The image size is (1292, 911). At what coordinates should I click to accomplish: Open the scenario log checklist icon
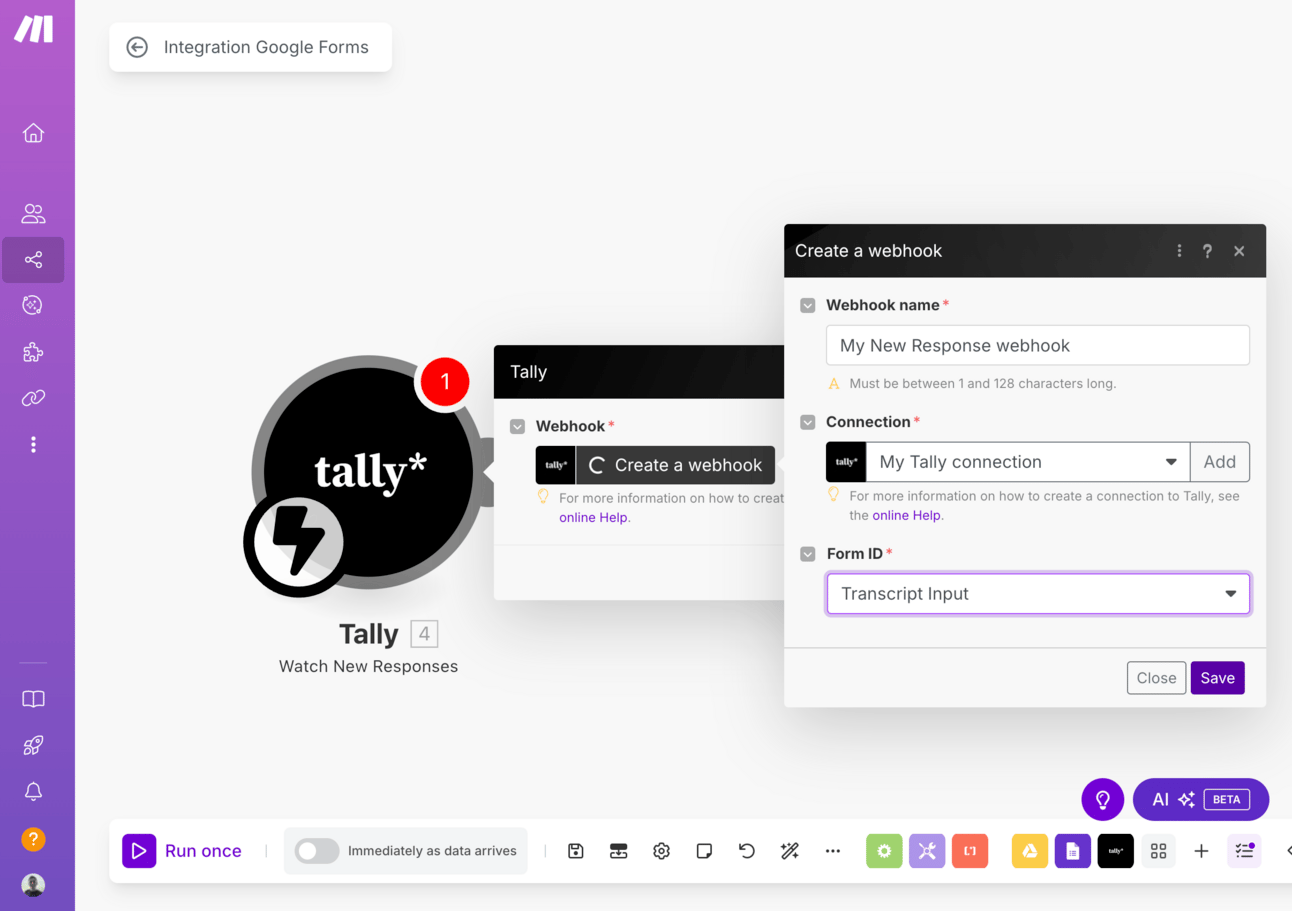1245,851
